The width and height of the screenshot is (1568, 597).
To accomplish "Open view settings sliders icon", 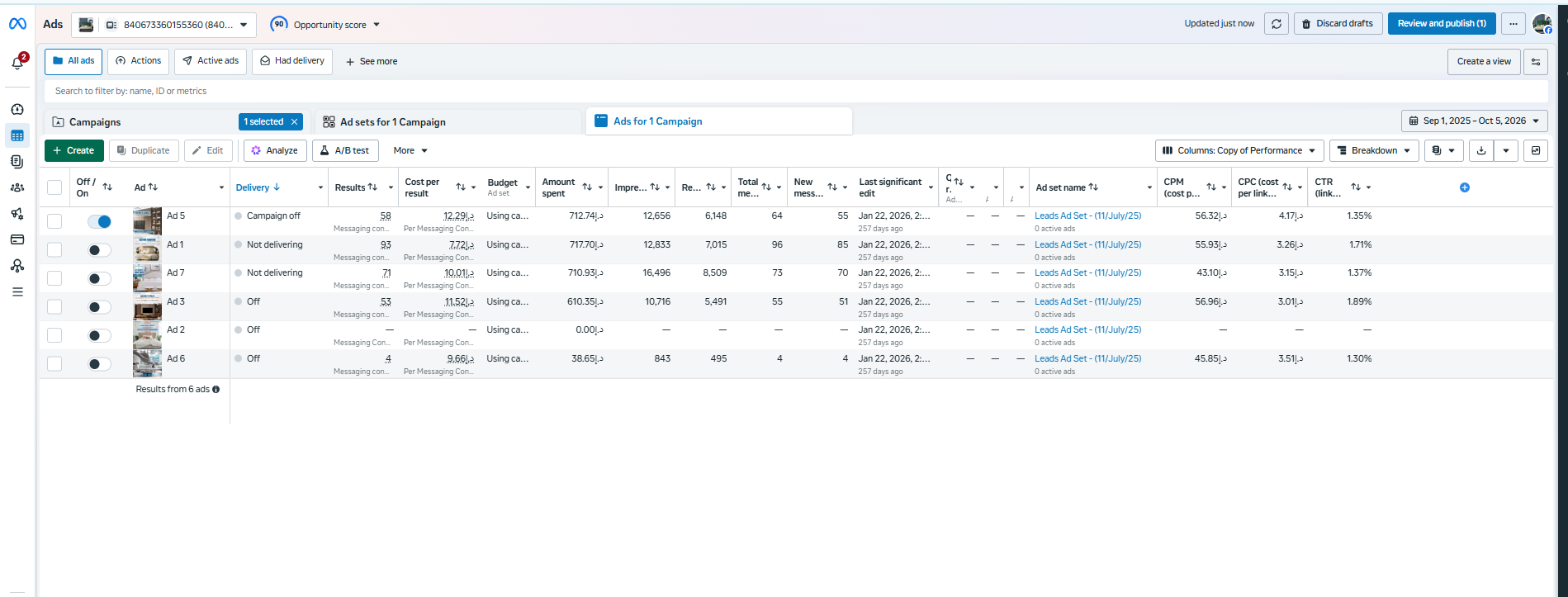I will point(1536,62).
